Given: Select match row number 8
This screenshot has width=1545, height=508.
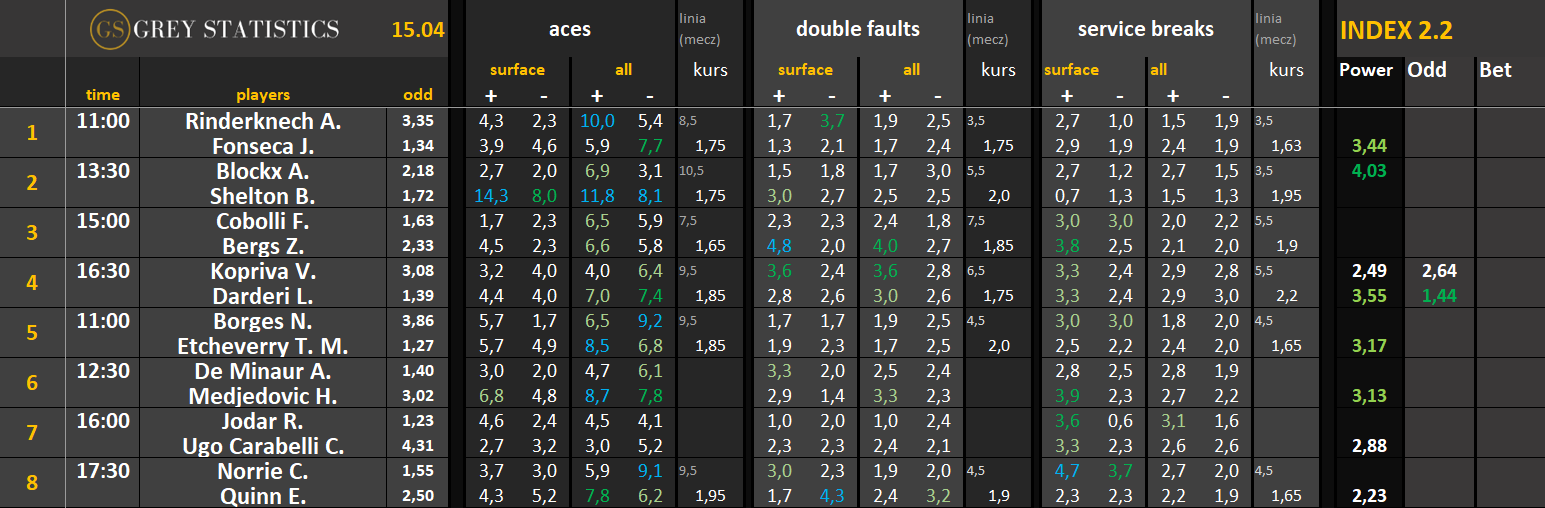Looking at the screenshot, I should click(x=32, y=483).
